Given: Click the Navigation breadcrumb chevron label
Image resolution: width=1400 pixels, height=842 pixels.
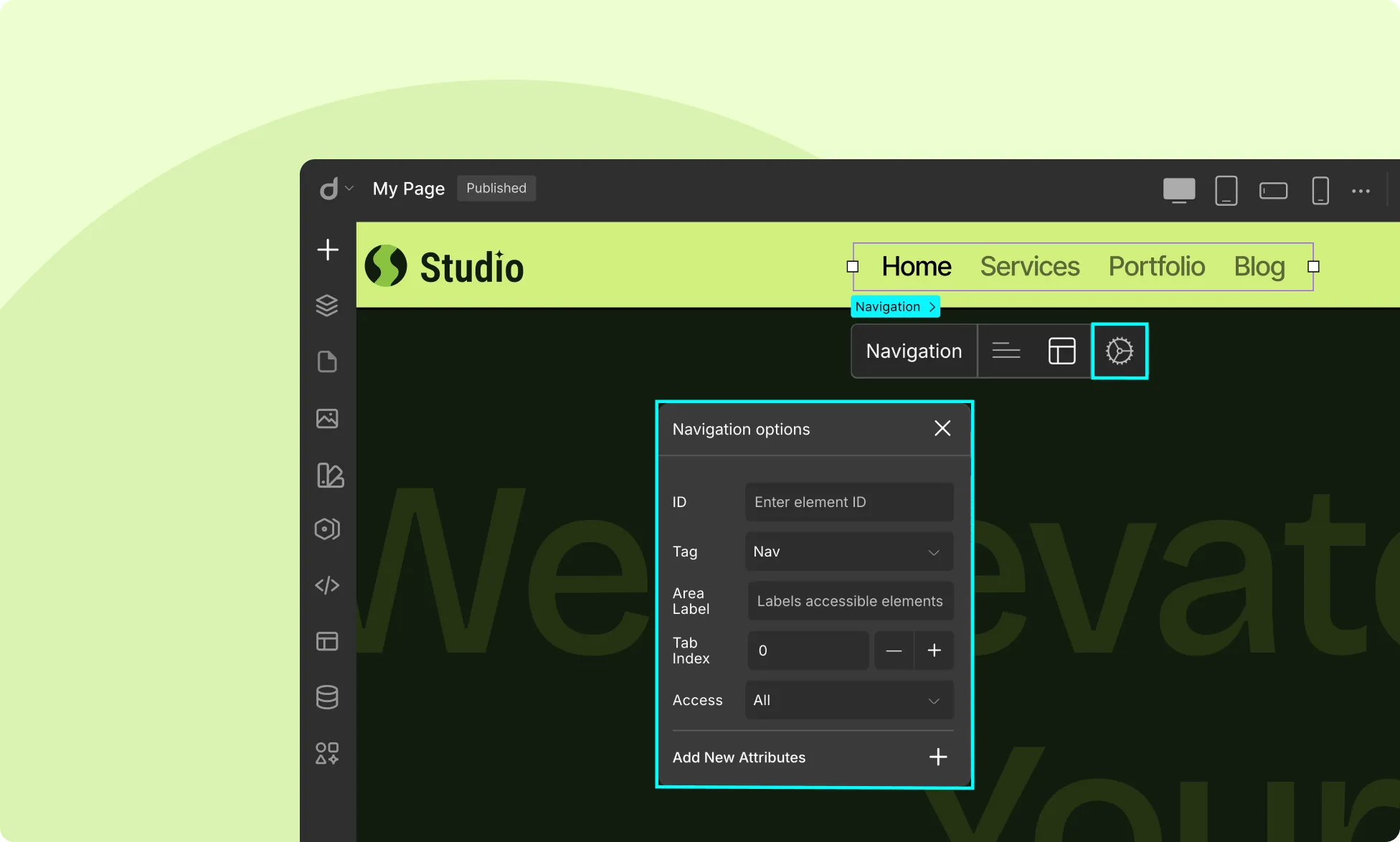Looking at the screenshot, I should pos(895,306).
